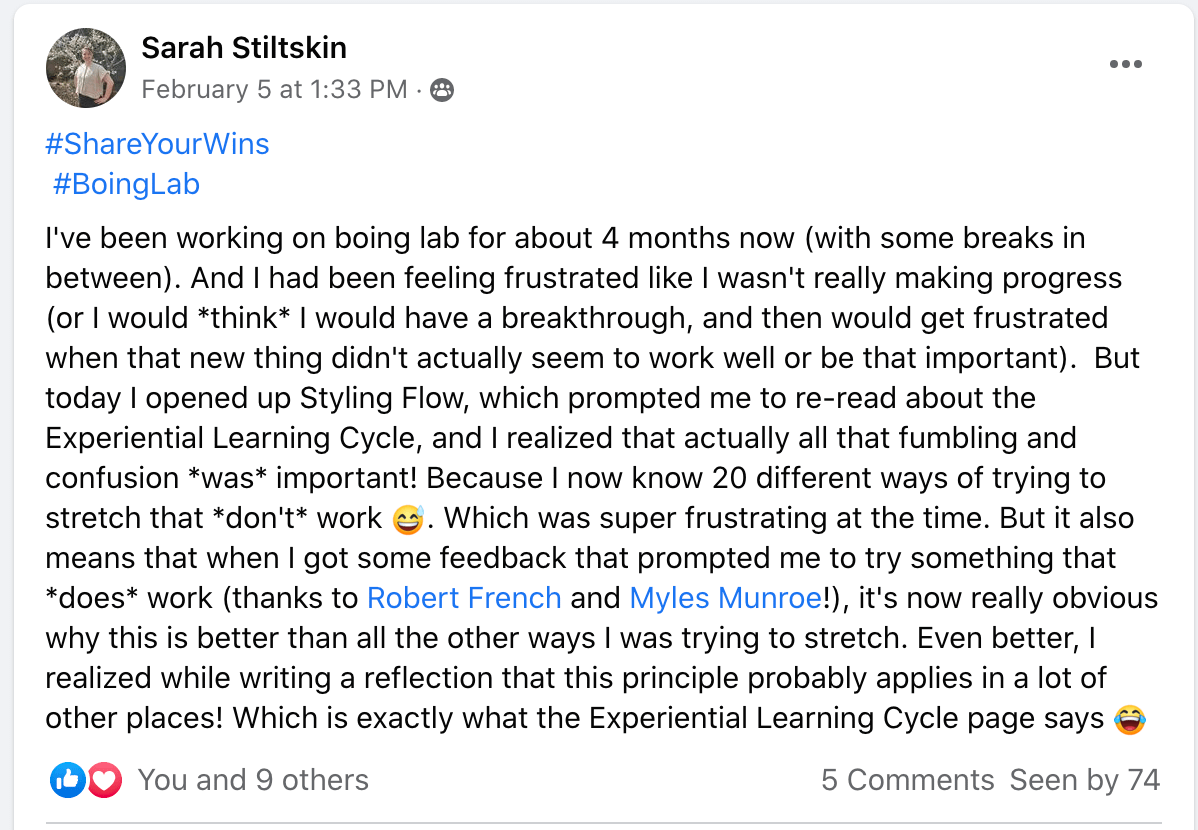Click the author name Sarah Stiltskin
This screenshot has width=1198, height=830.
tap(244, 47)
